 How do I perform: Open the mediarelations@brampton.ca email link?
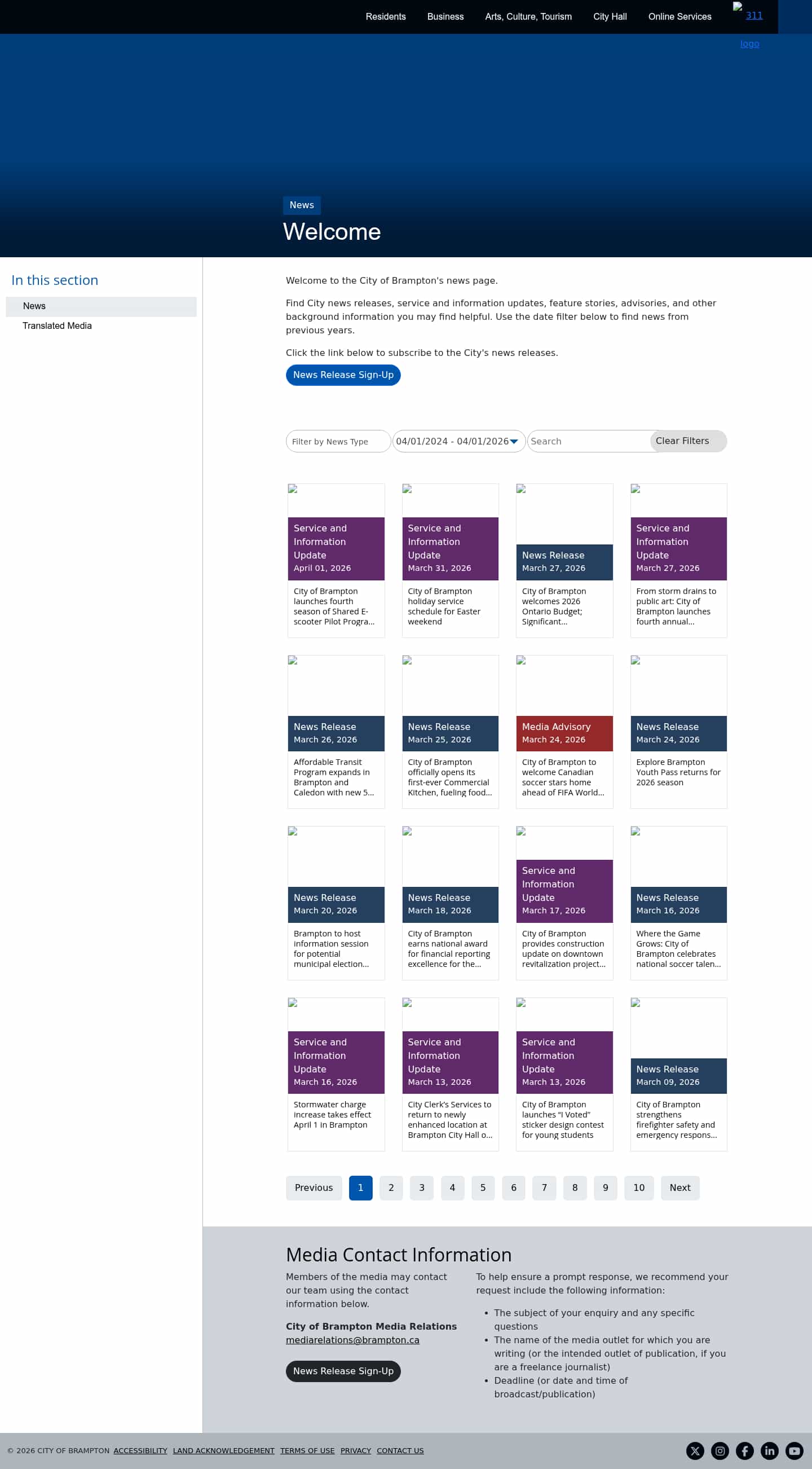pyautogui.click(x=352, y=1340)
